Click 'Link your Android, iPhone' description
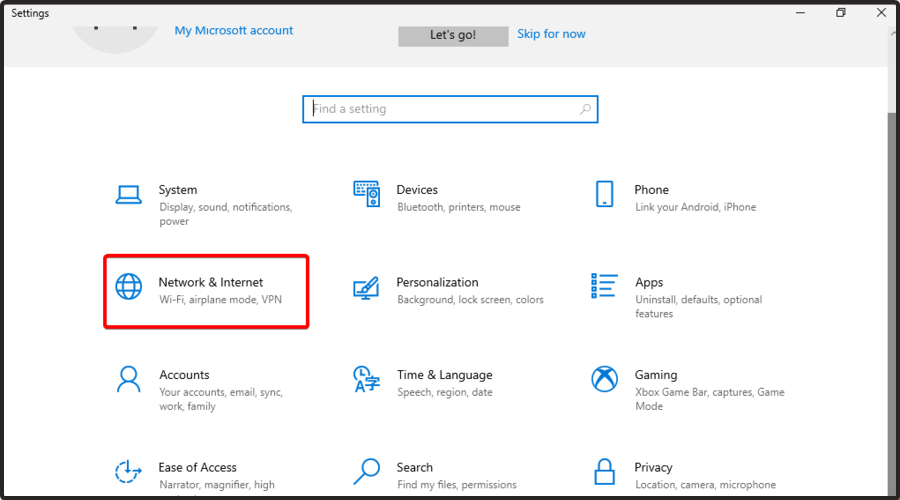The image size is (900, 500). tap(696, 207)
